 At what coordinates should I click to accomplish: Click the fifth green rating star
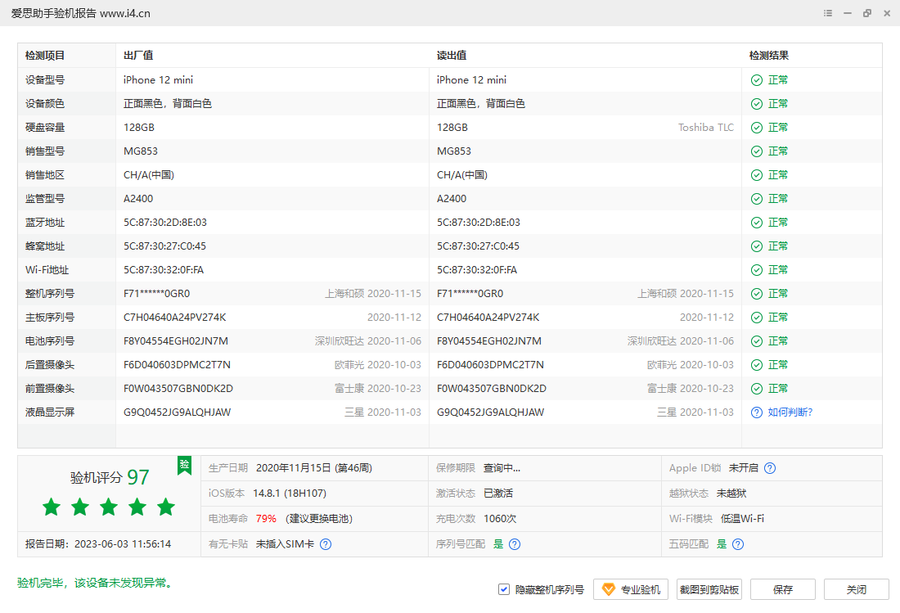(166, 507)
